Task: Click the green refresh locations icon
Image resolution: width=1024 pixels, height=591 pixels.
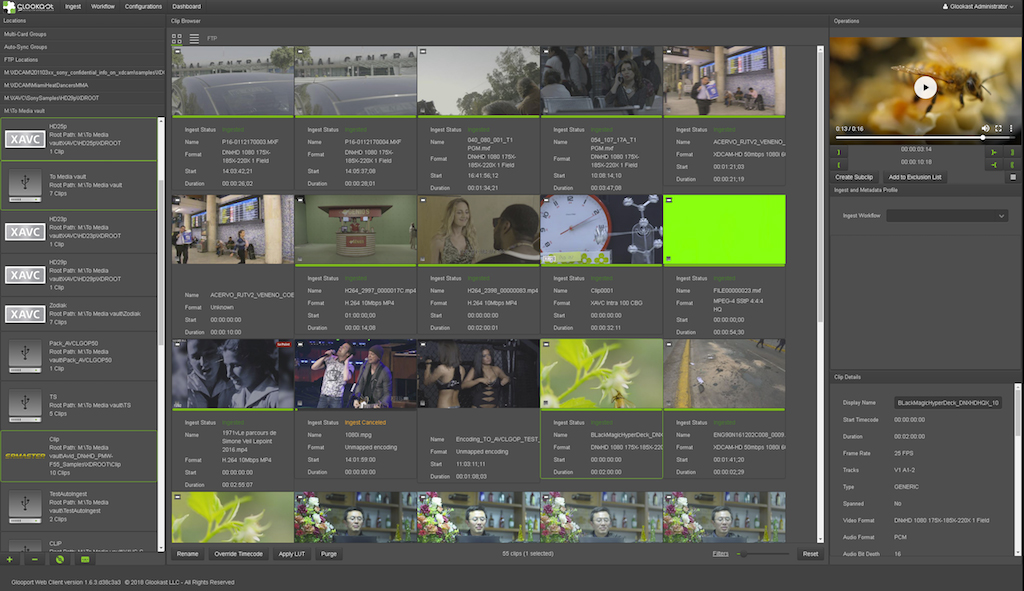Action: pyautogui.click(x=59, y=560)
